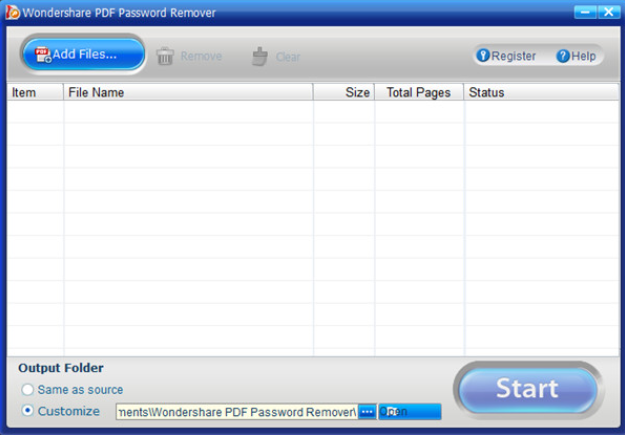625x435 pixels.
Task: Click the Size column header
Action: click(x=344, y=93)
